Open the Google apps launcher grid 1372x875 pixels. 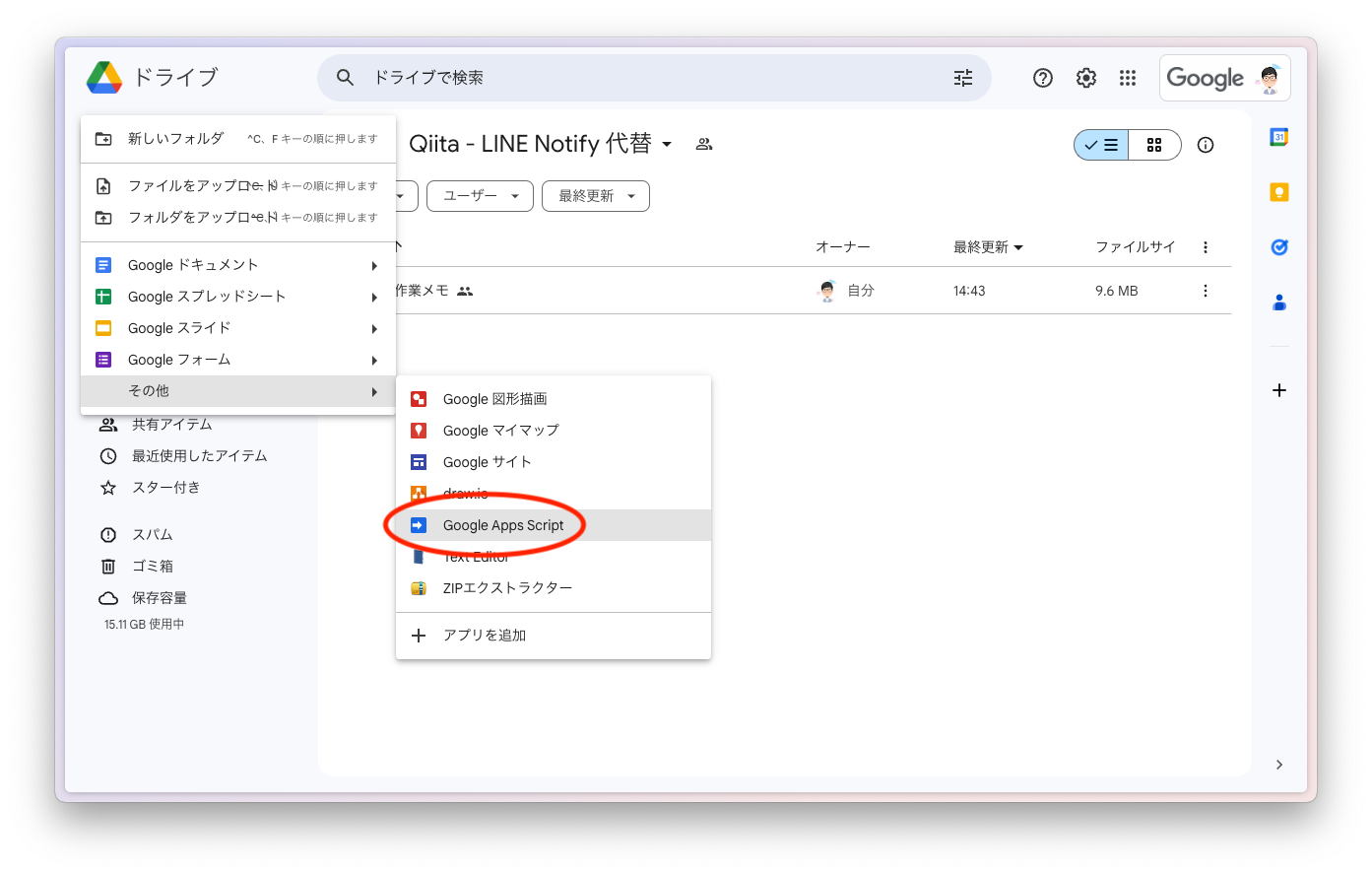[1128, 78]
